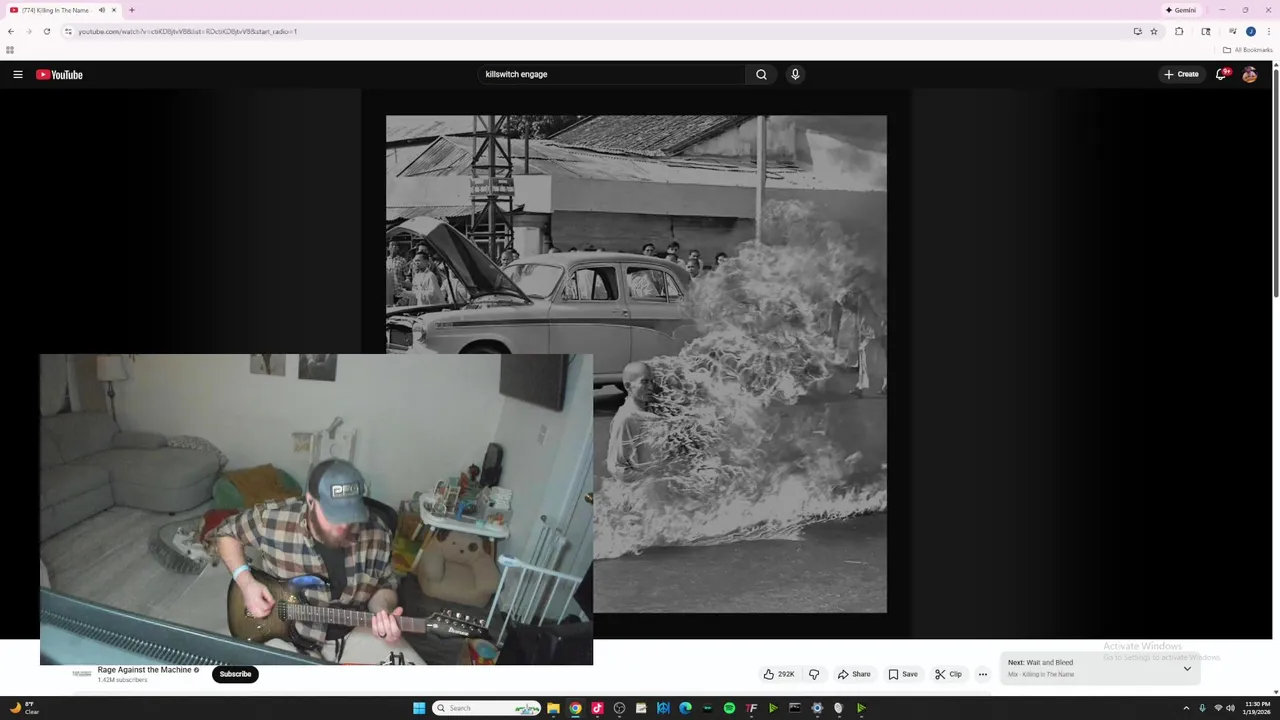Viewport: 1280px width, 720px height.
Task: Click the browser address bar URL
Action: coord(187,31)
